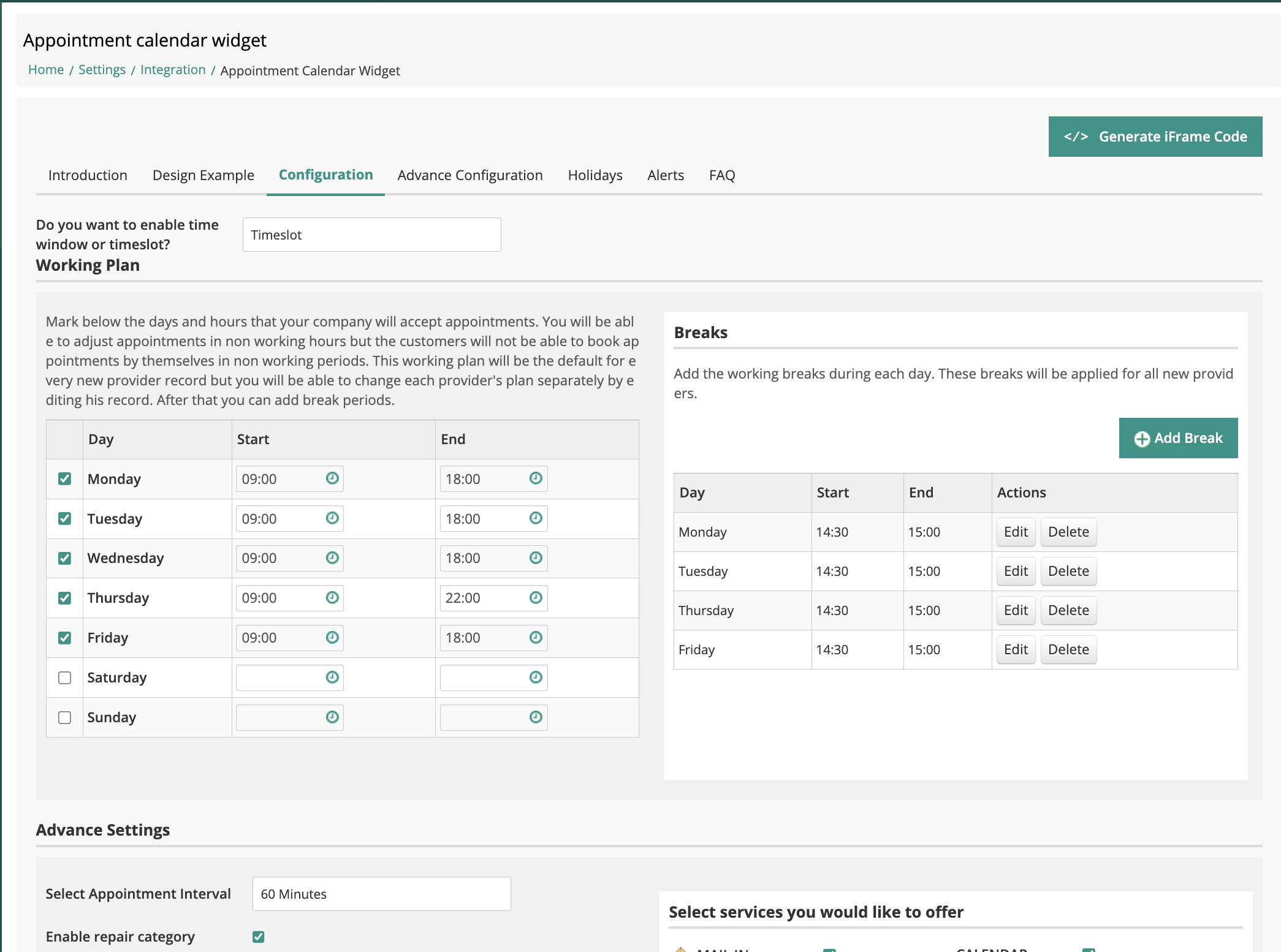1281x952 pixels.
Task: Switch to the Design Example tab
Action: coord(203,175)
